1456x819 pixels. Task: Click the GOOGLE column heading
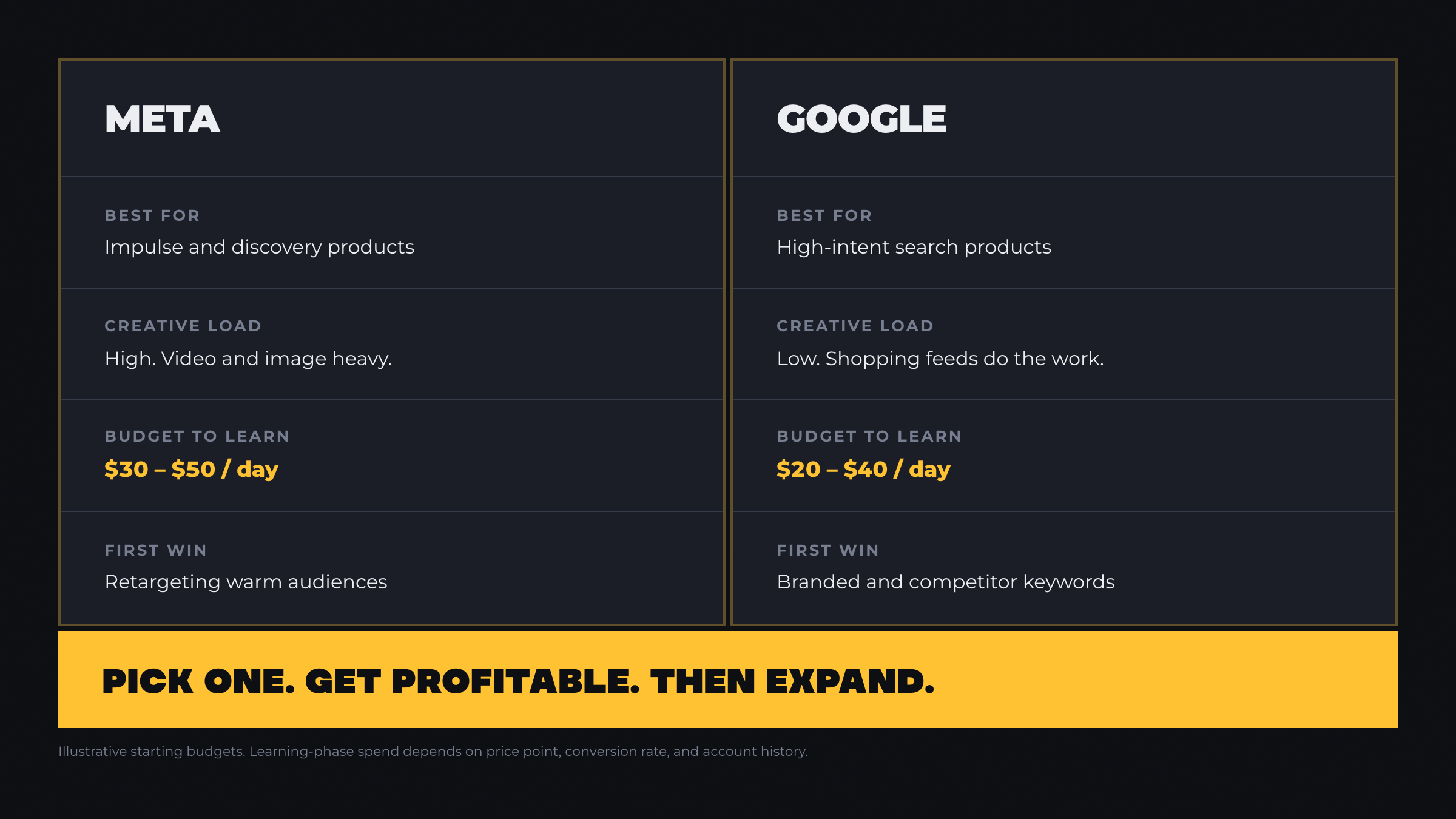(861, 119)
